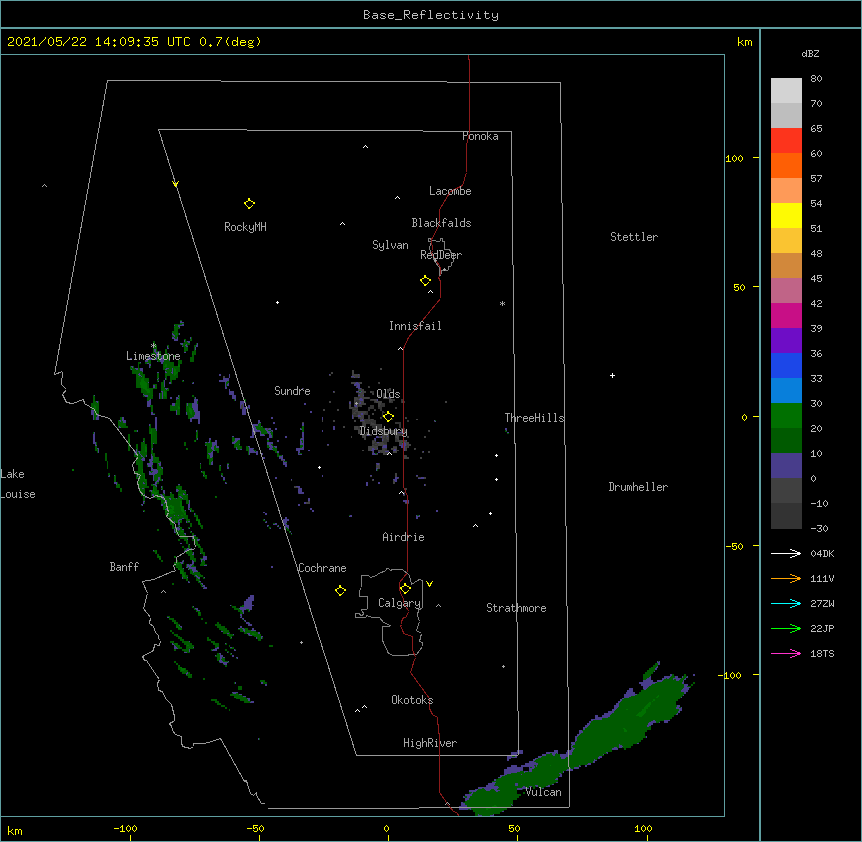The height and width of the screenshot is (842, 862).
Task: Select the blue 36 dBZ color swatch
Action: point(786,365)
